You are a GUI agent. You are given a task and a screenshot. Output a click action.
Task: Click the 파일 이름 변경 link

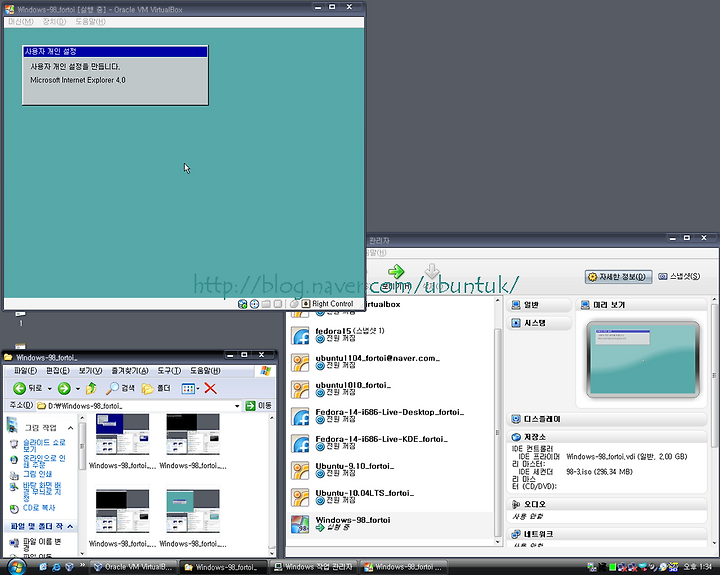(x=42, y=545)
